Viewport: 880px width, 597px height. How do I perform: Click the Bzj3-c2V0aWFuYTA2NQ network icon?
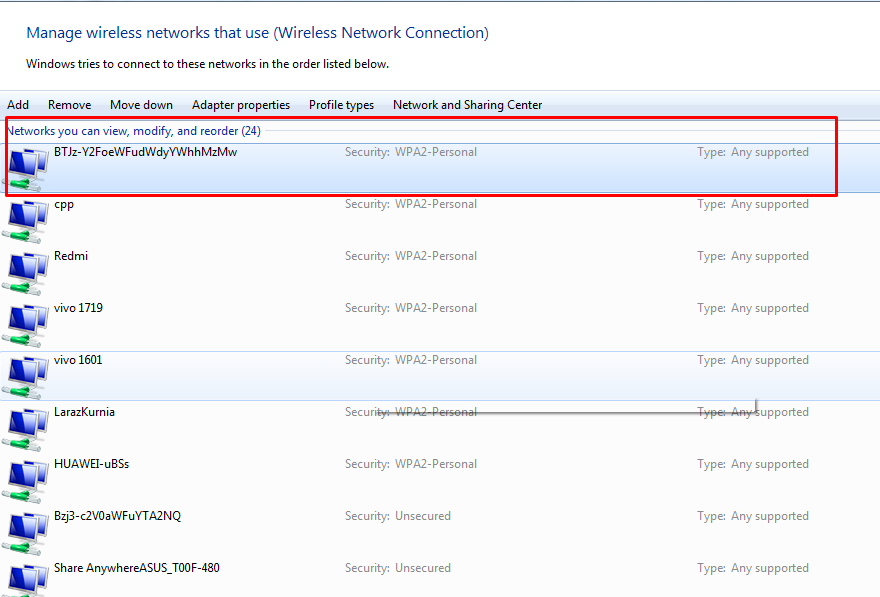click(x=27, y=532)
